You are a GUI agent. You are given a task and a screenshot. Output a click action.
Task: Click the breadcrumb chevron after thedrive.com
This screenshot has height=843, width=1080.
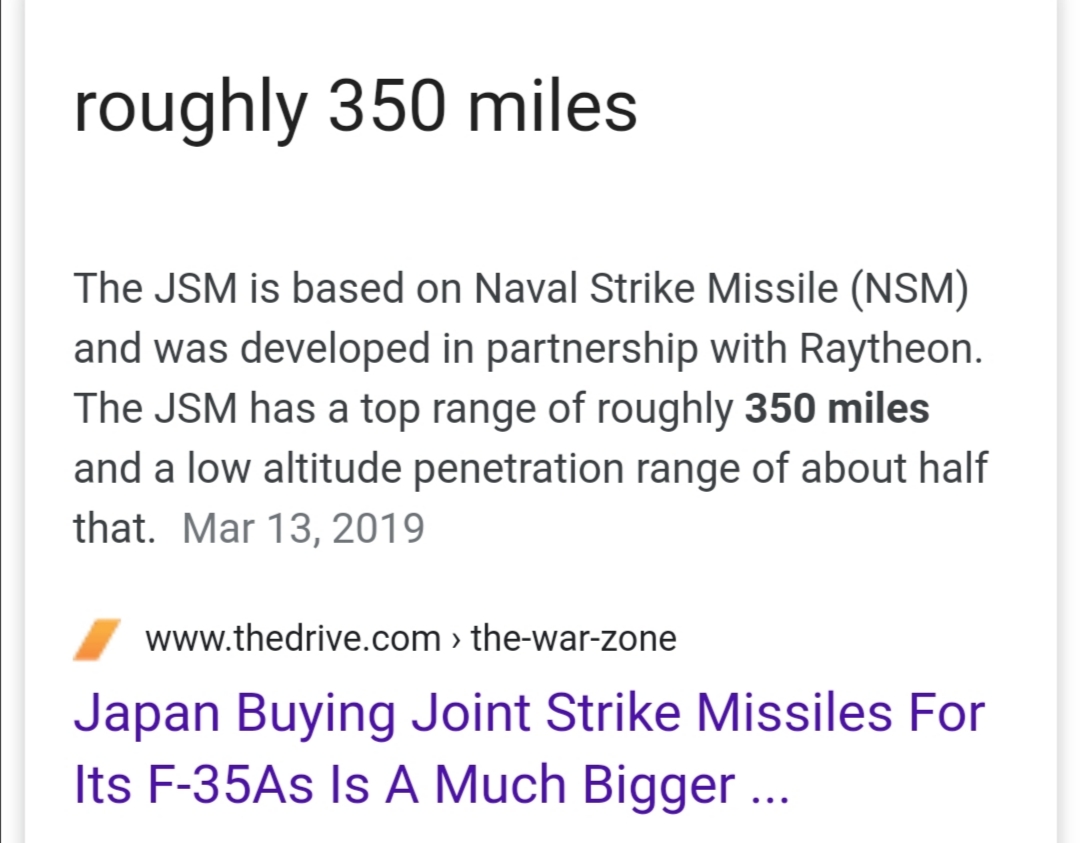[456, 638]
